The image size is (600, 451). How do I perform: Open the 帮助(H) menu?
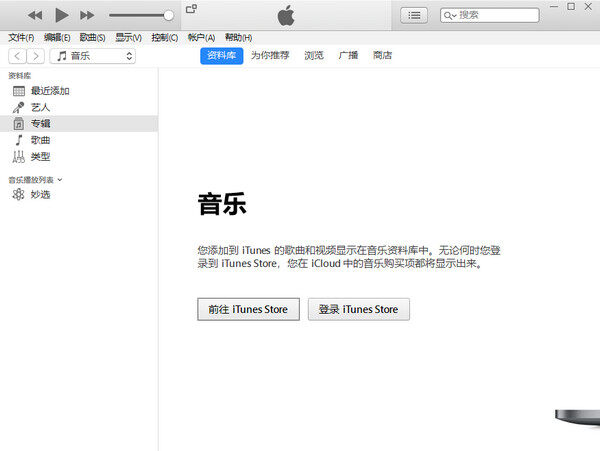[x=238, y=37]
